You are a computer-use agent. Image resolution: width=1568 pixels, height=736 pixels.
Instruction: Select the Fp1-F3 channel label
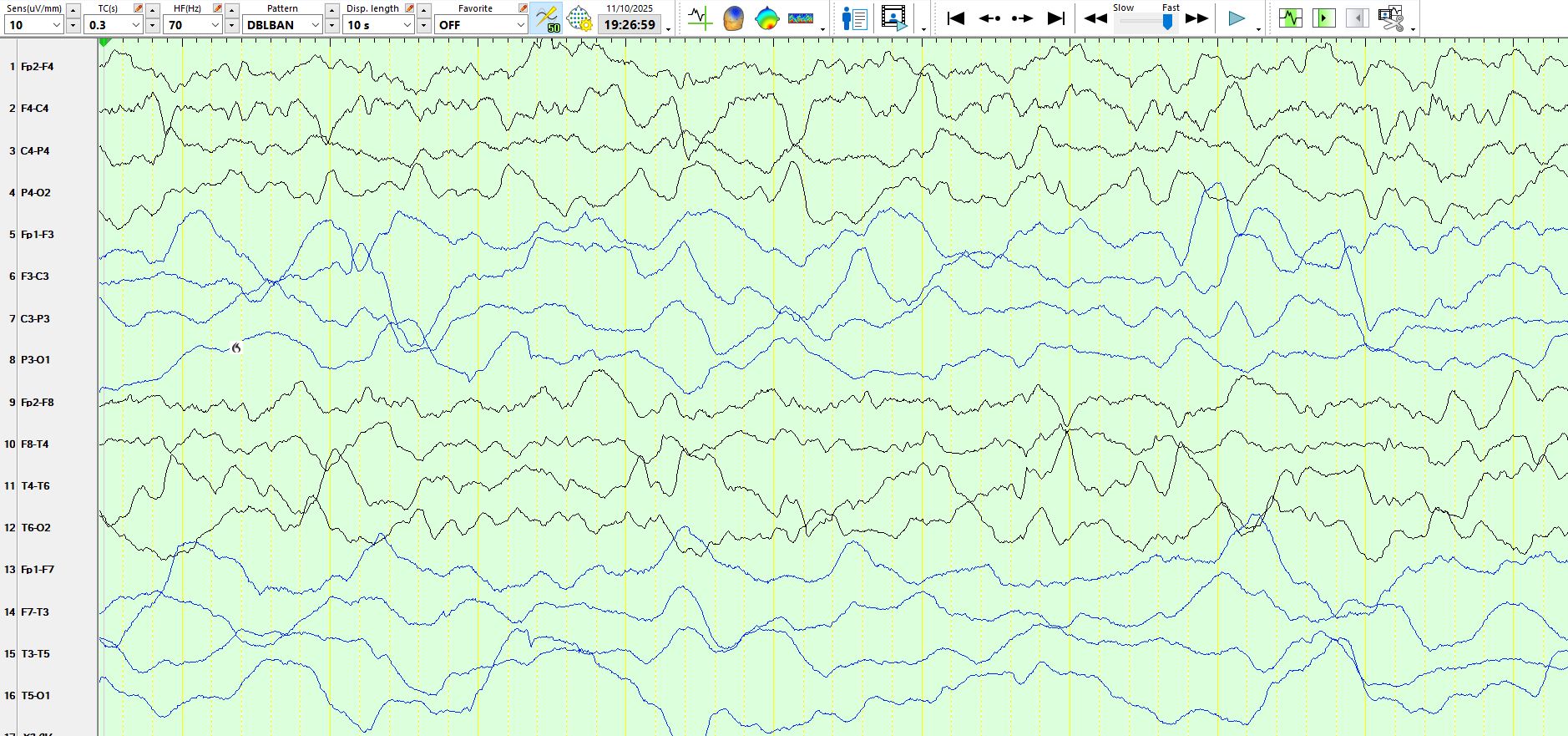(x=38, y=235)
